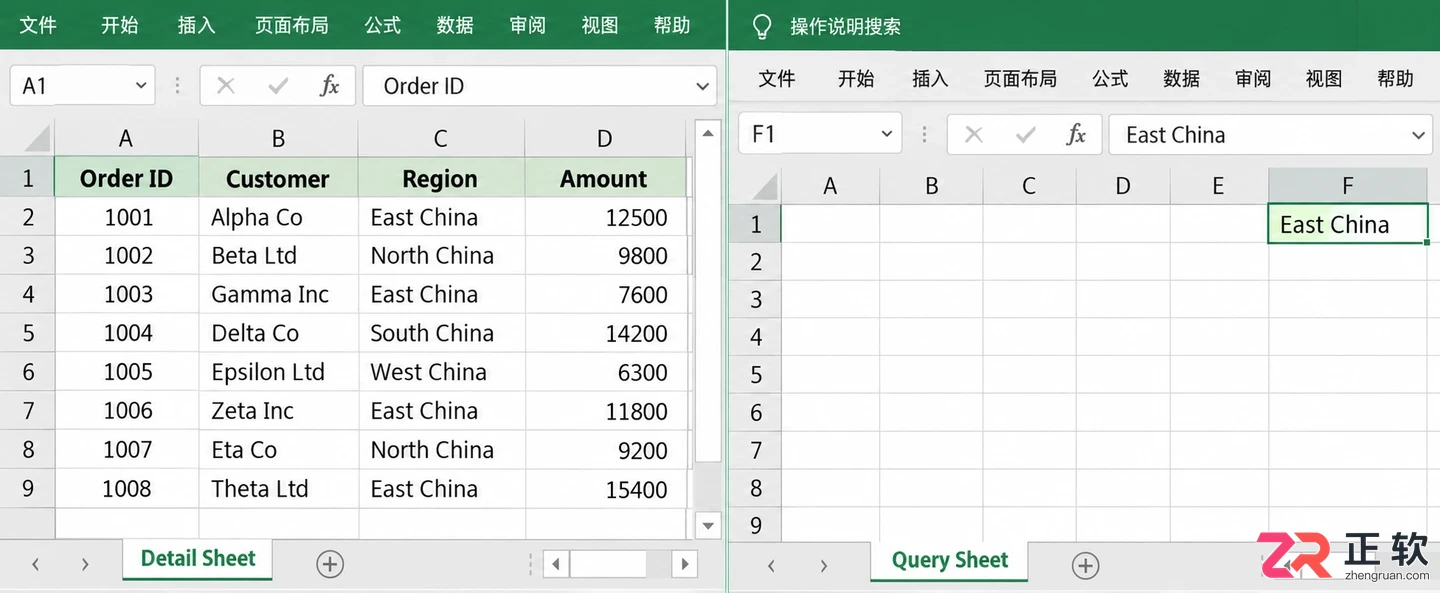The image size is (1440, 593).
Task: Switch to the Query Sheet tab
Action: (949, 561)
